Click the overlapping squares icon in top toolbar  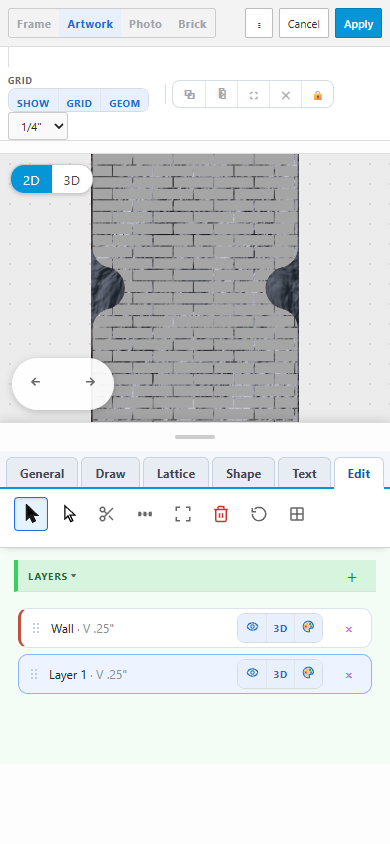(x=189, y=95)
